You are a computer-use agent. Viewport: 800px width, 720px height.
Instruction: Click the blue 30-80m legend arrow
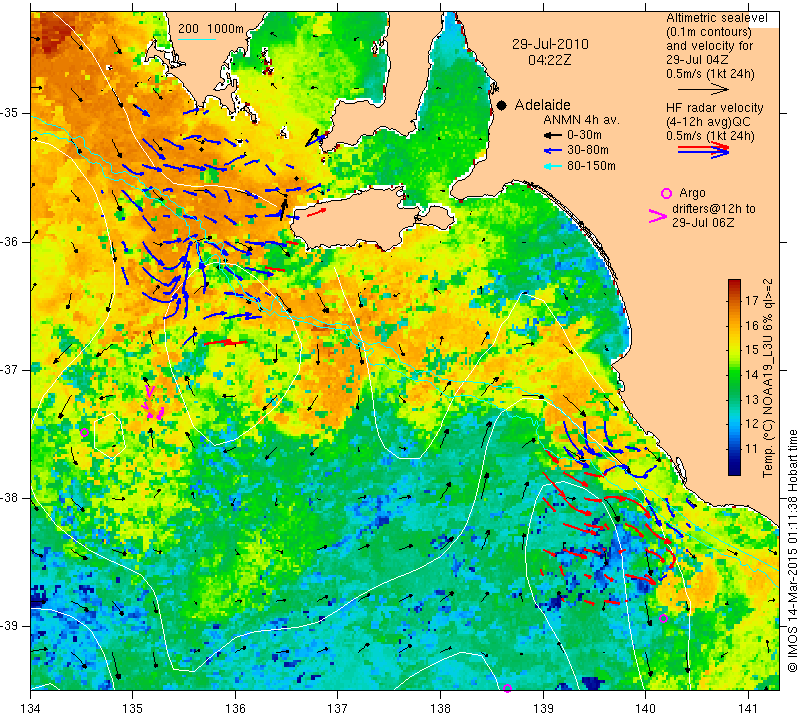[553, 151]
